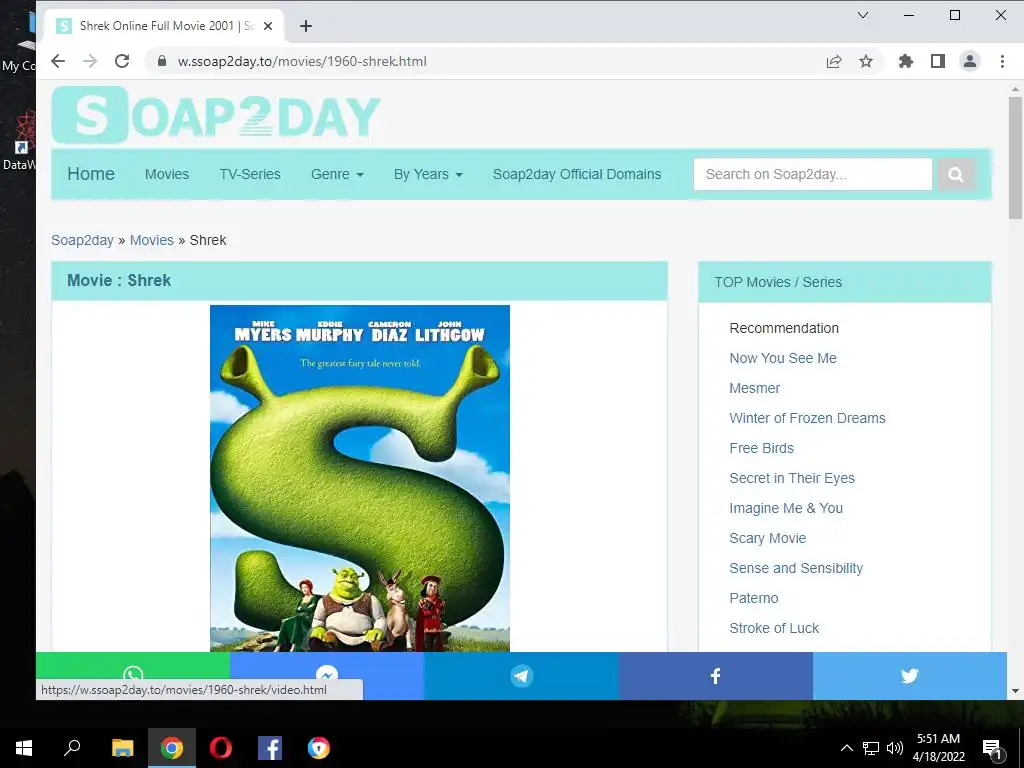Go back using the browser back arrow
Viewport: 1024px width, 768px height.
point(58,61)
